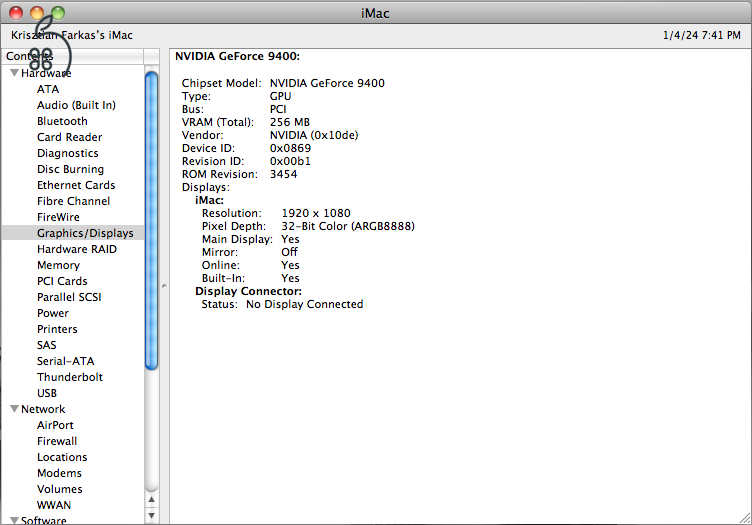Click the sidebar splitter handle

tap(164, 286)
